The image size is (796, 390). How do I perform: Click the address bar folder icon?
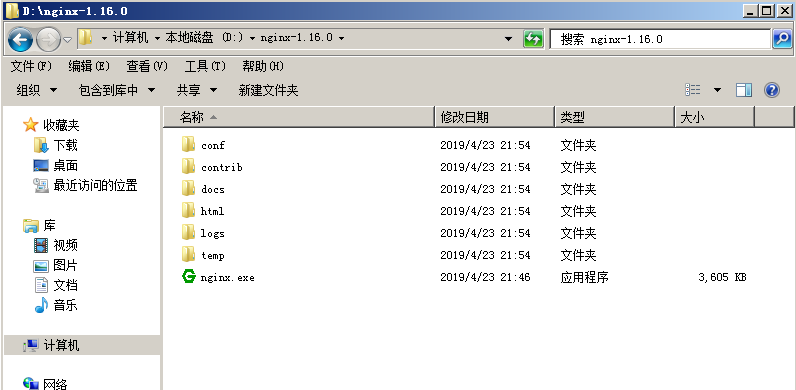85,38
